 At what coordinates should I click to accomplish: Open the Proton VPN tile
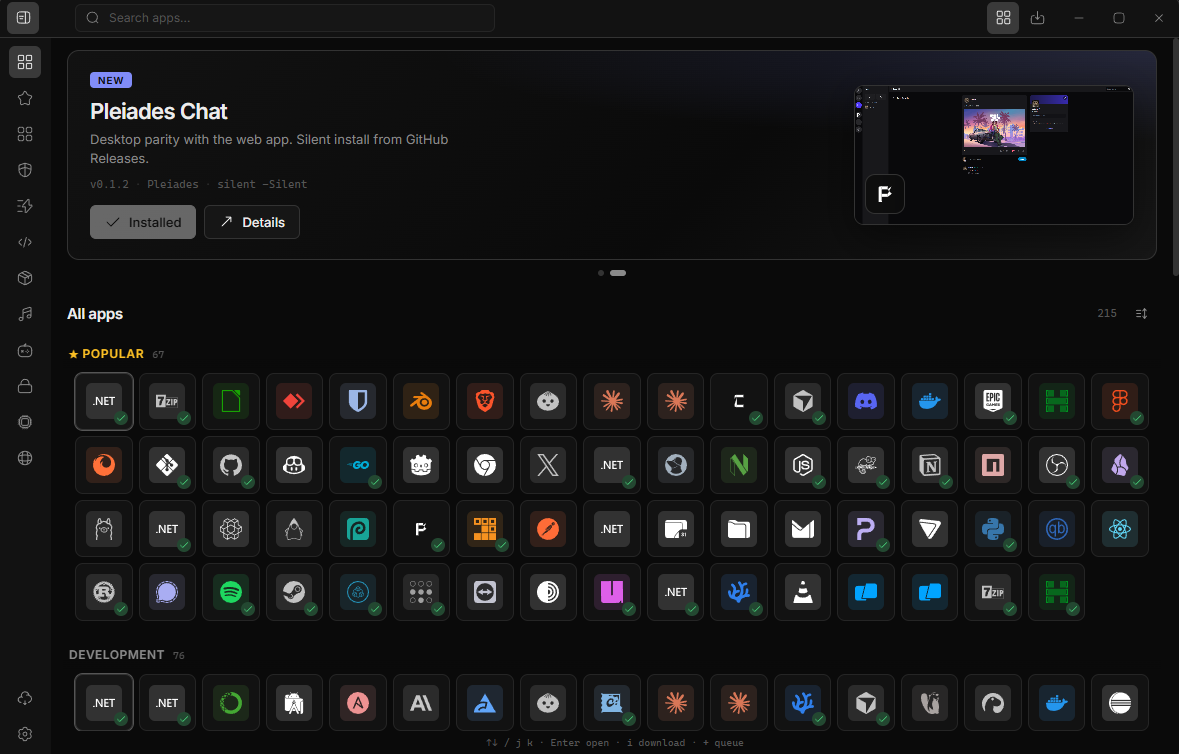(929, 529)
